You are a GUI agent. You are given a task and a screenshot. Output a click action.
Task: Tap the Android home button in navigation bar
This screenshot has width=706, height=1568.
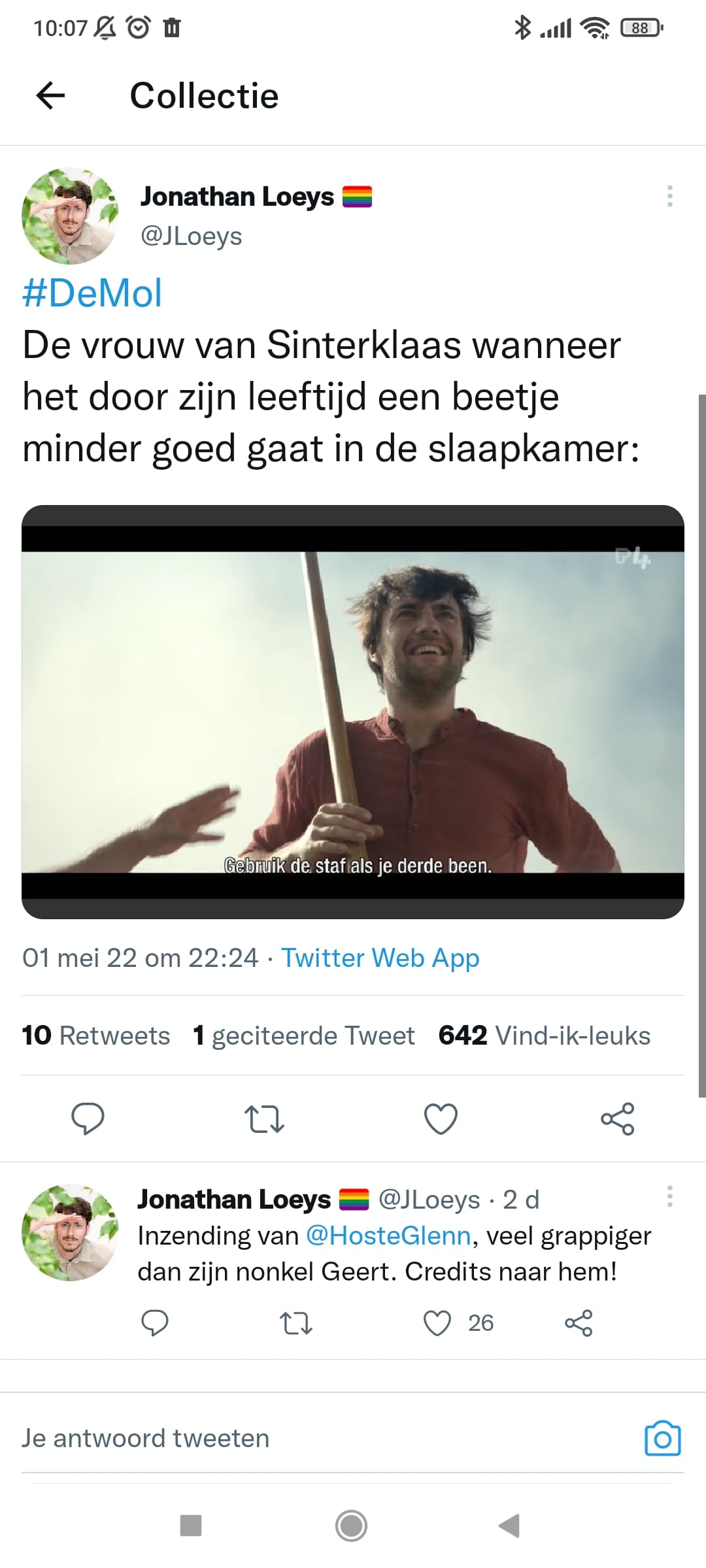click(352, 1526)
